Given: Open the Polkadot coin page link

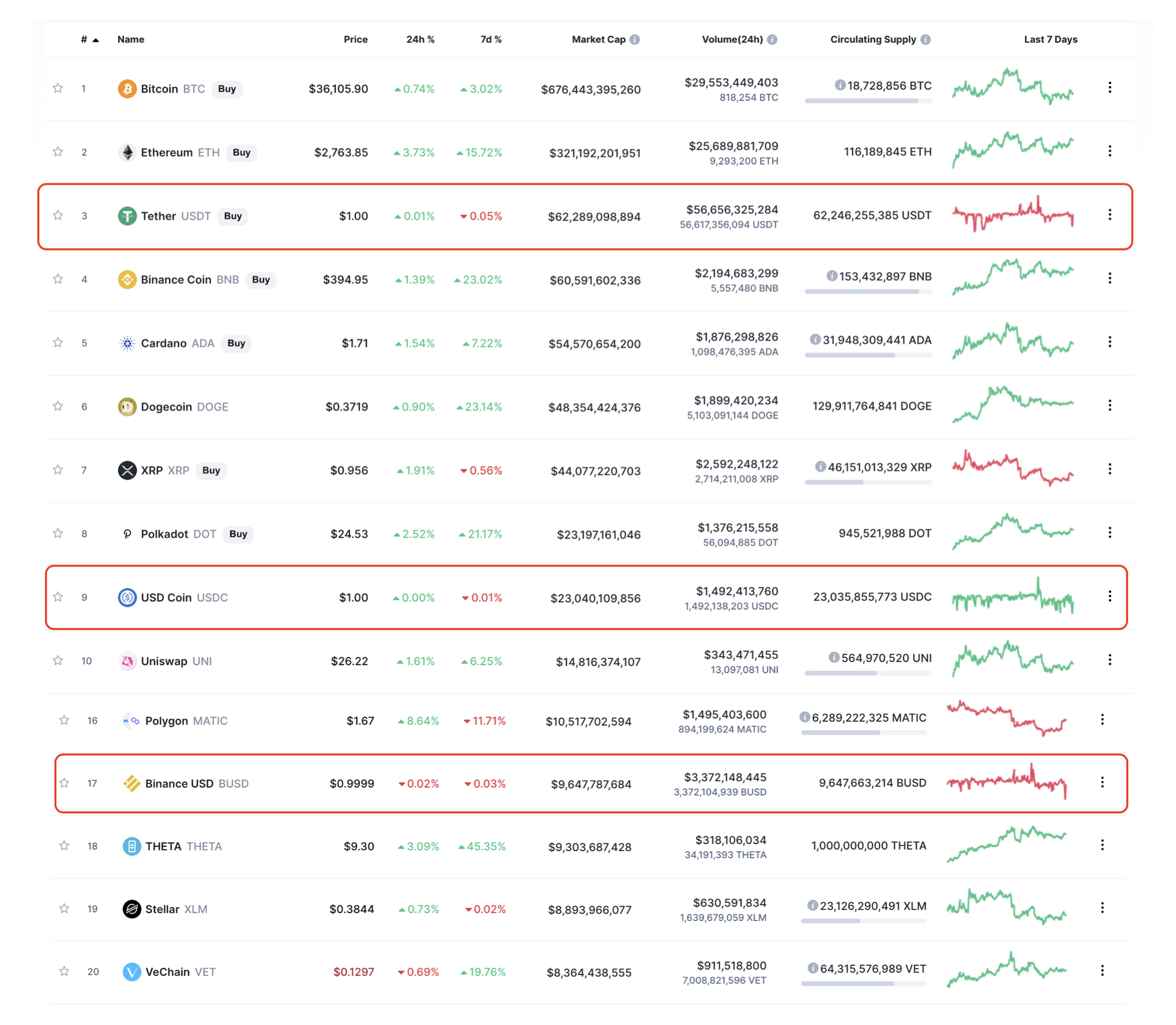Looking at the screenshot, I should point(164,534).
